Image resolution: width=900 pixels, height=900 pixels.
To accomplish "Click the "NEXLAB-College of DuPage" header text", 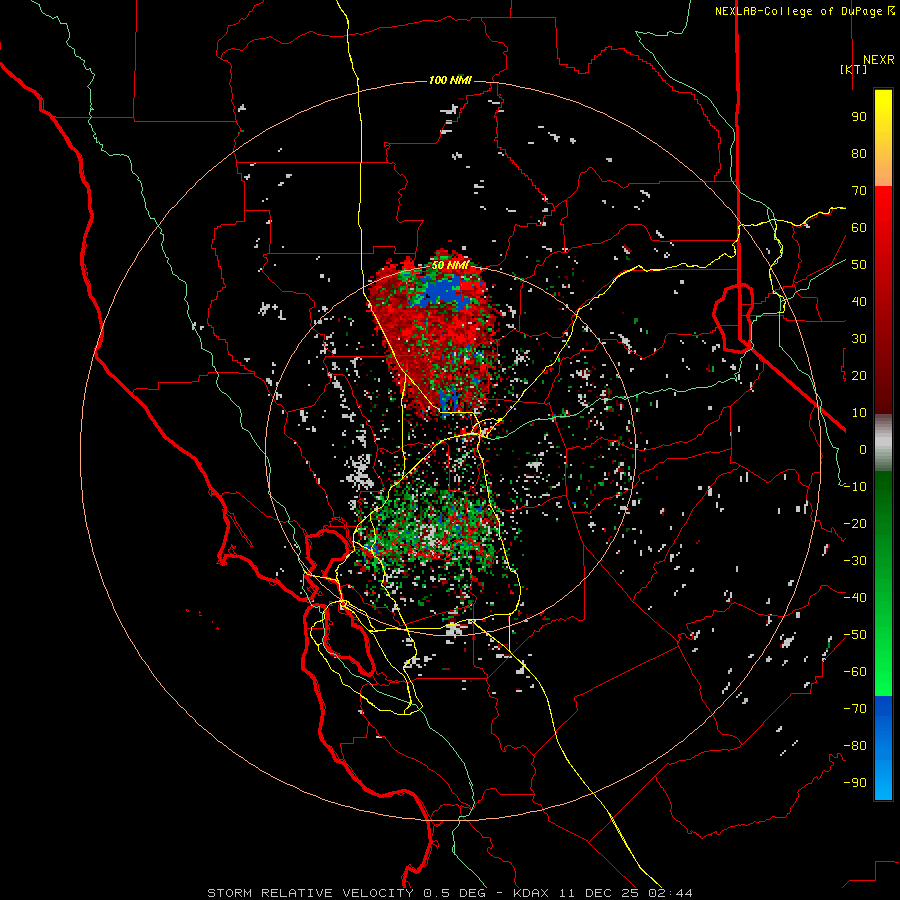I will 798,11.
